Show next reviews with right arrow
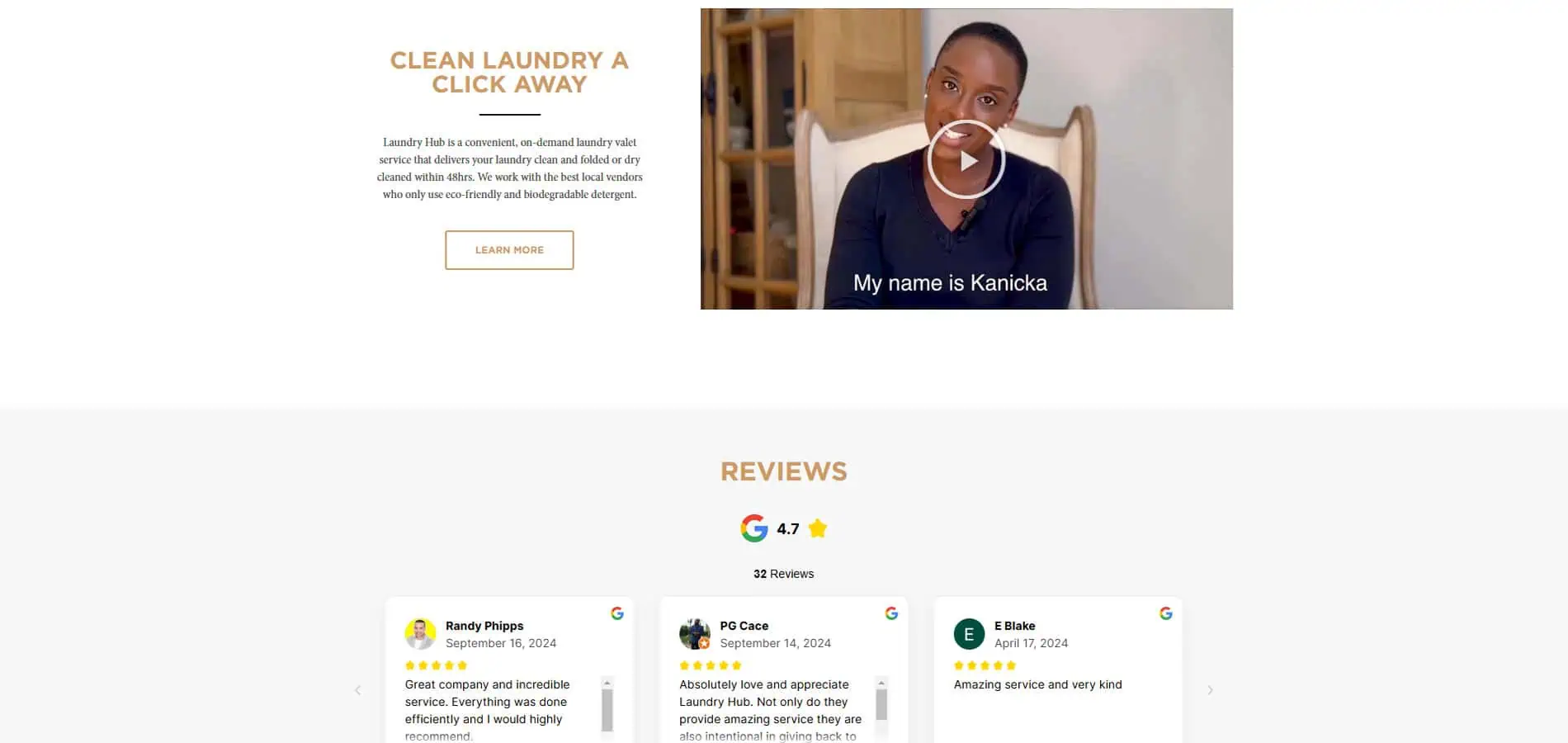 tap(1210, 690)
